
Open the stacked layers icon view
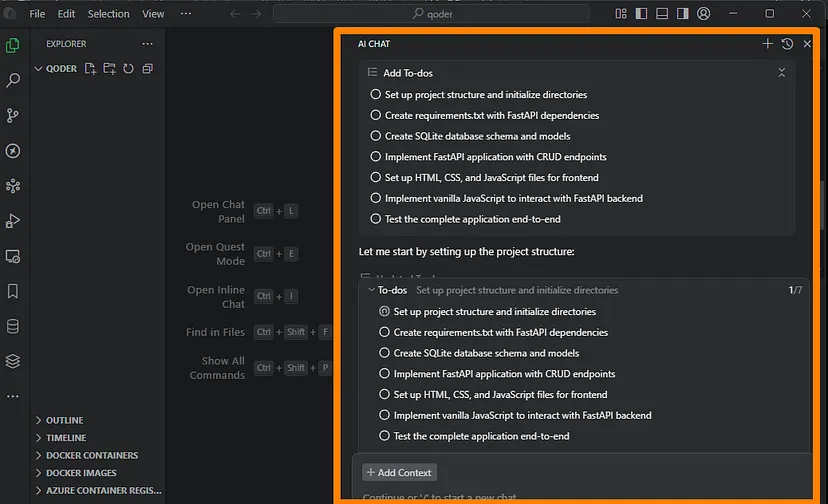click(x=13, y=361)
